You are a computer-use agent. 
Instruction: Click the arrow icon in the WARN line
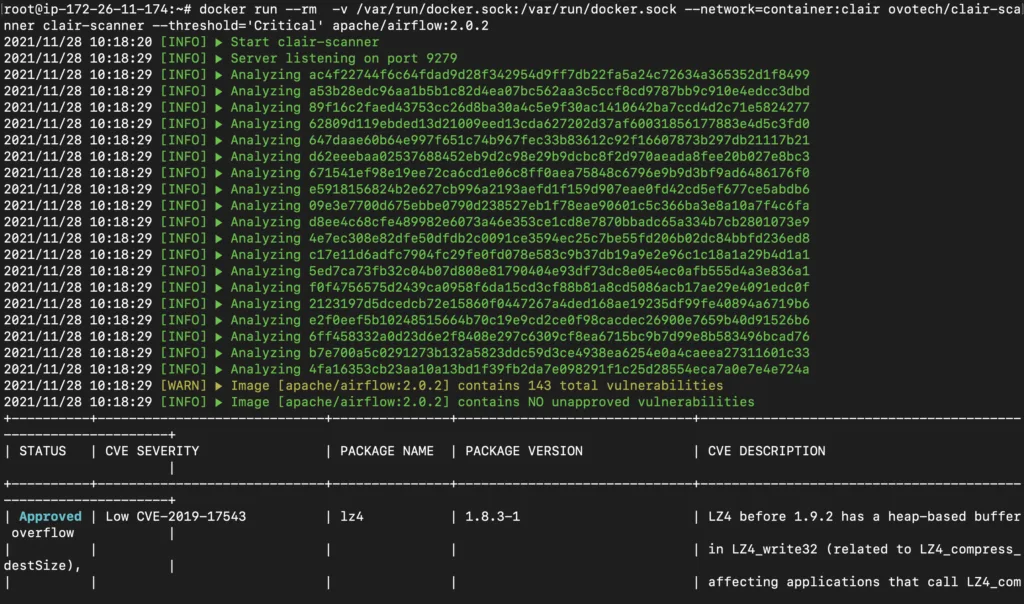click(x=219, y=386)
